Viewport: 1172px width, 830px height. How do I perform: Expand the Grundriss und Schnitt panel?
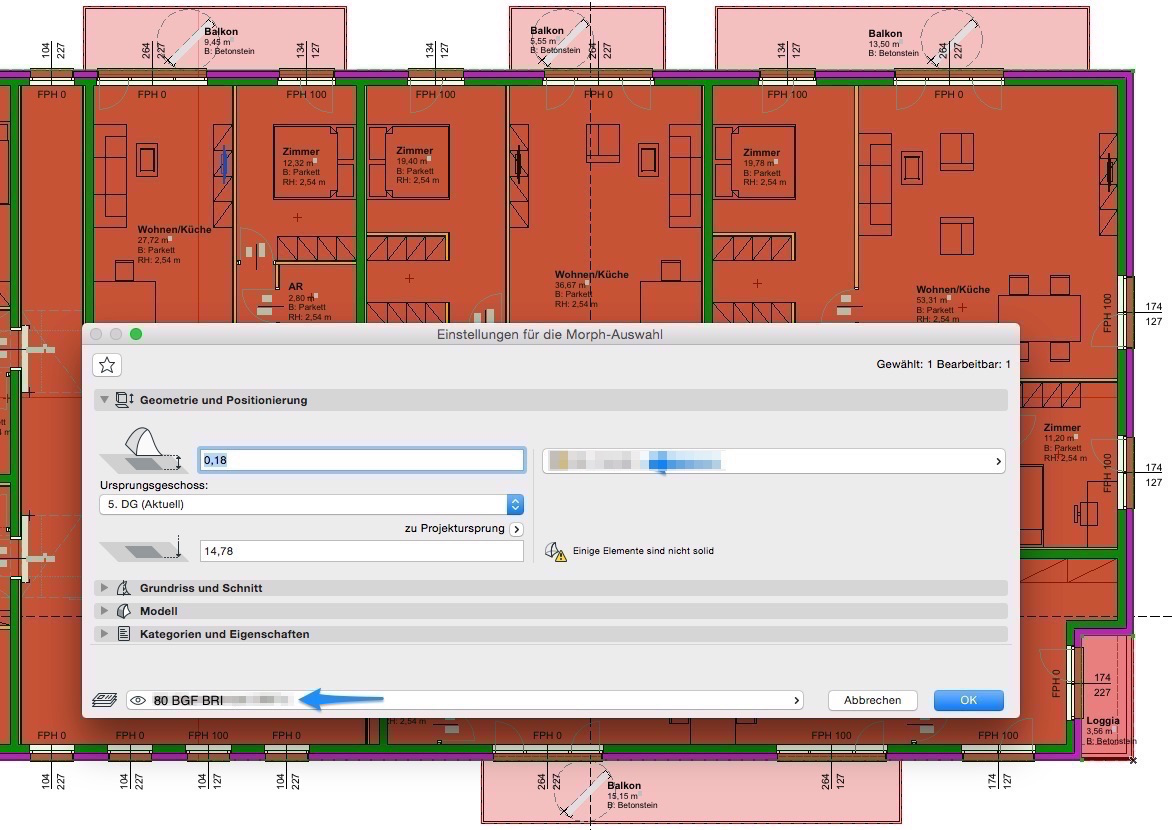pyautogui.click(x=104, y=588)
